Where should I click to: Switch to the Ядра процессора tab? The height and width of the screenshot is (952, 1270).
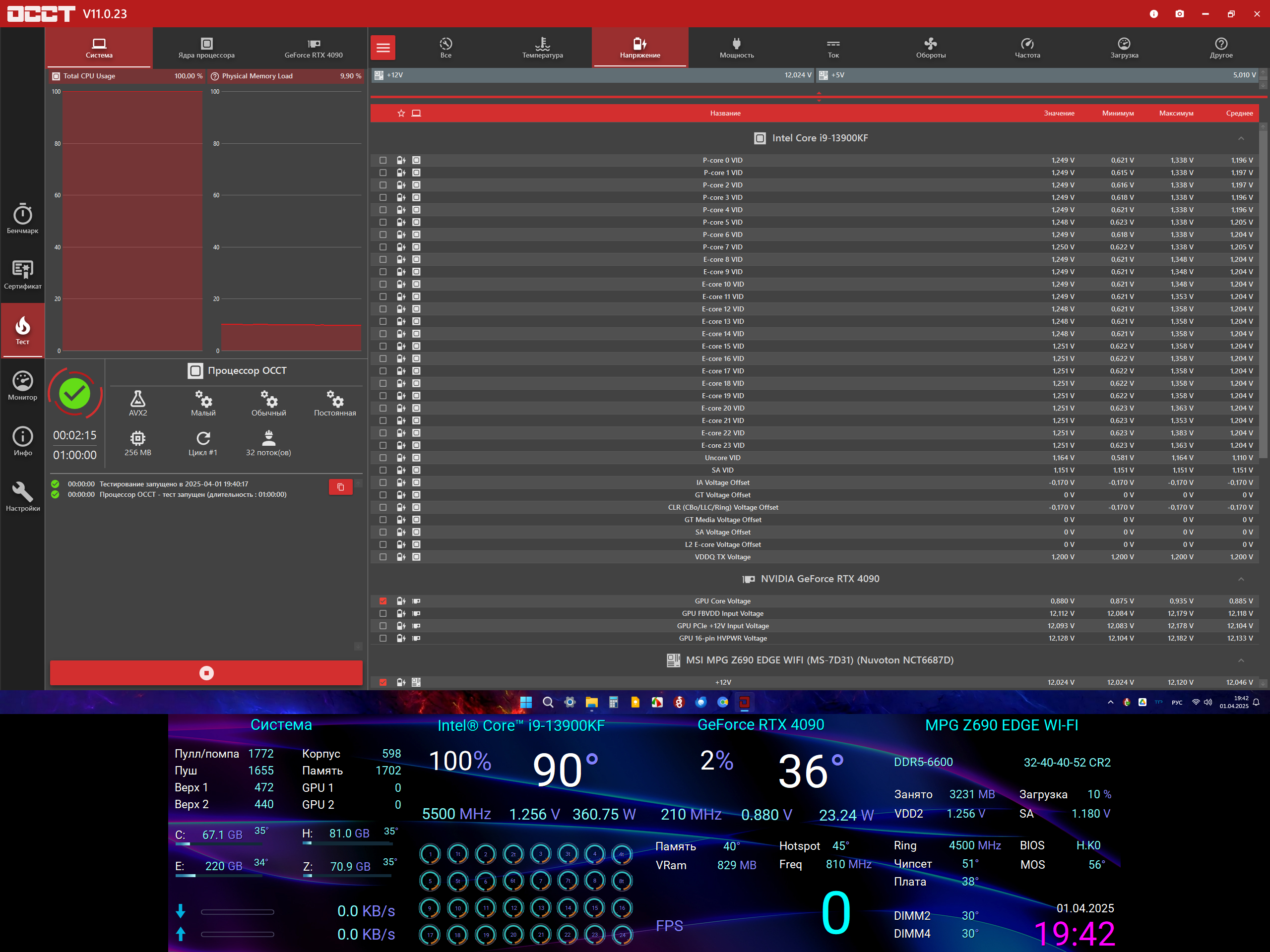click(206, 48)
